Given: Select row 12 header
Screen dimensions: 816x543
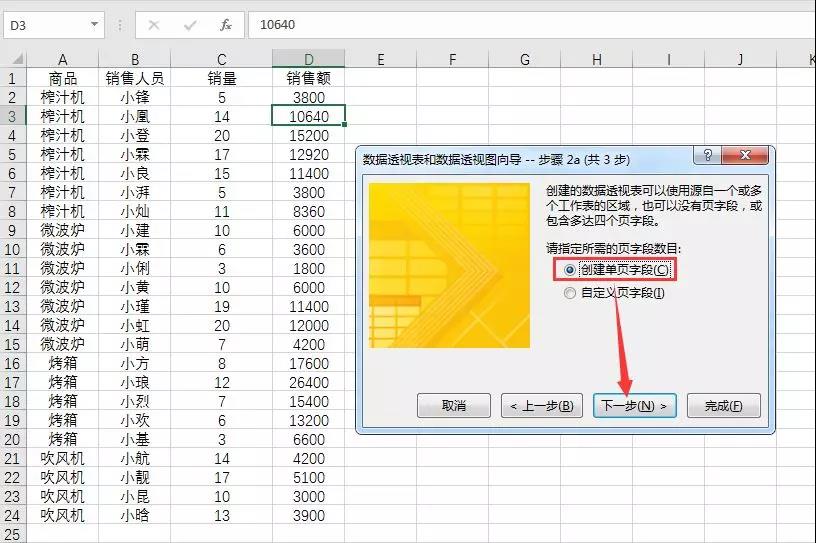Looking at the screenshot, I should coord(12,287).
